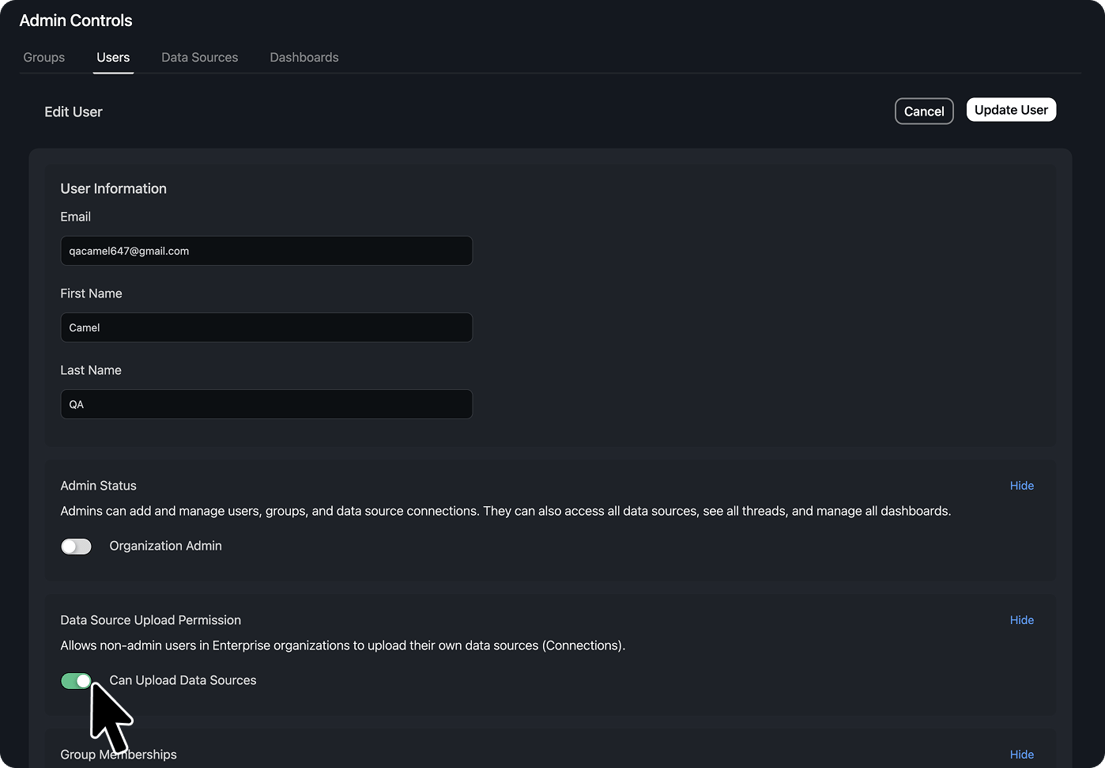
Task: Hide the Admin Status section
Action: coord(1021,486)
